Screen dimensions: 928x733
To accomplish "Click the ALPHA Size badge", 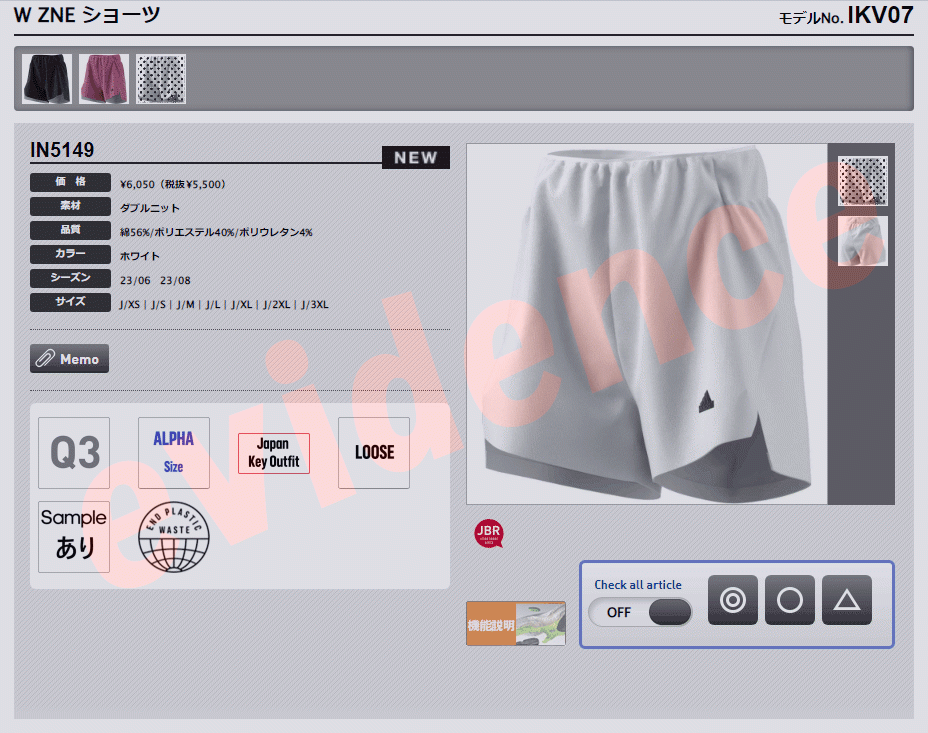I will pos(173,453).
